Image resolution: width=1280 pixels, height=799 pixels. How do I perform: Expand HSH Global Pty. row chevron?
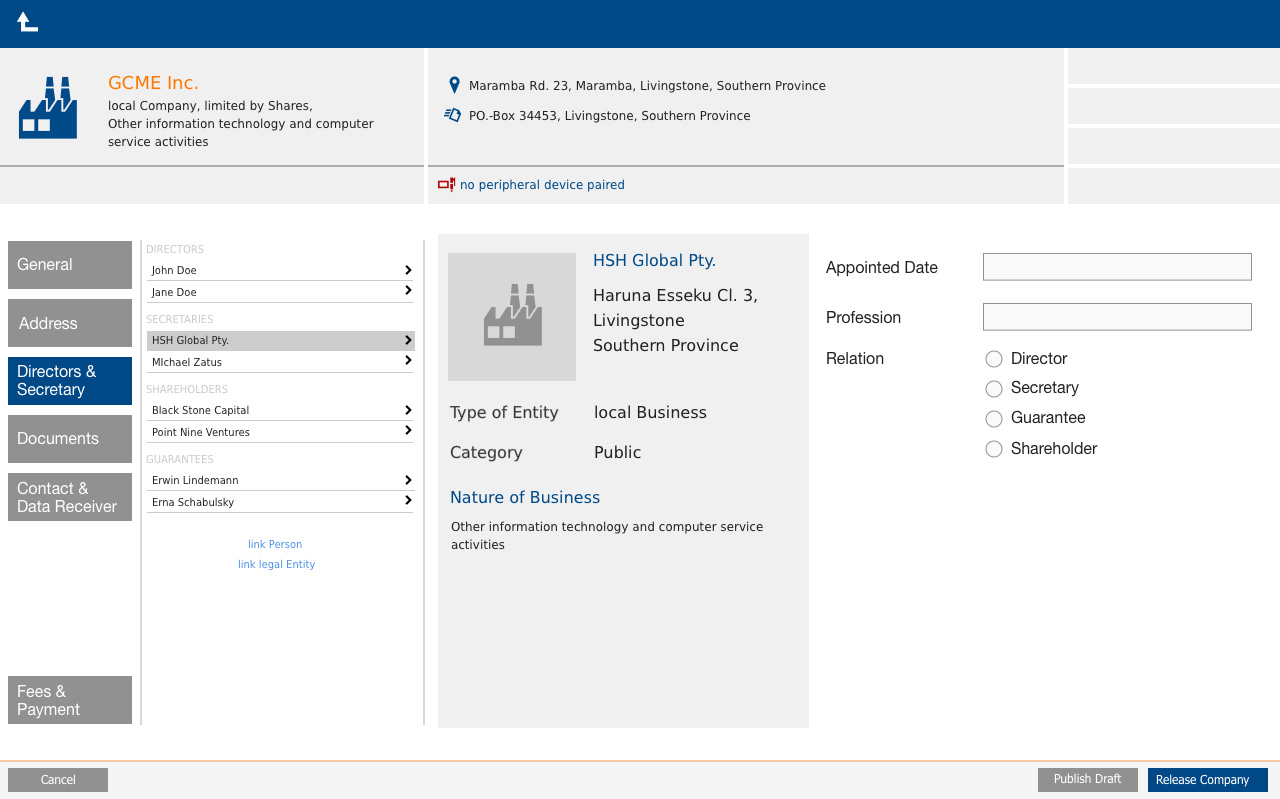(x=408, y=340)
